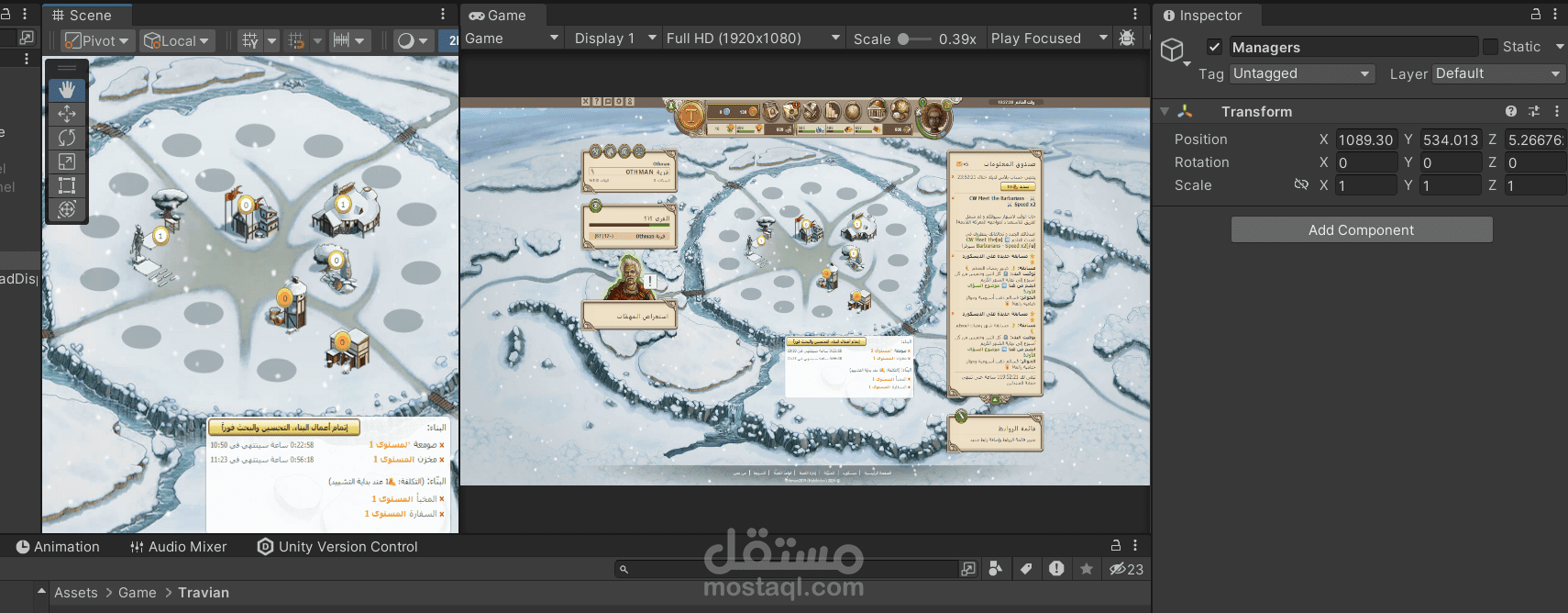Toggle grid snapping in Scene toolbar

click(x=296, y=40)
